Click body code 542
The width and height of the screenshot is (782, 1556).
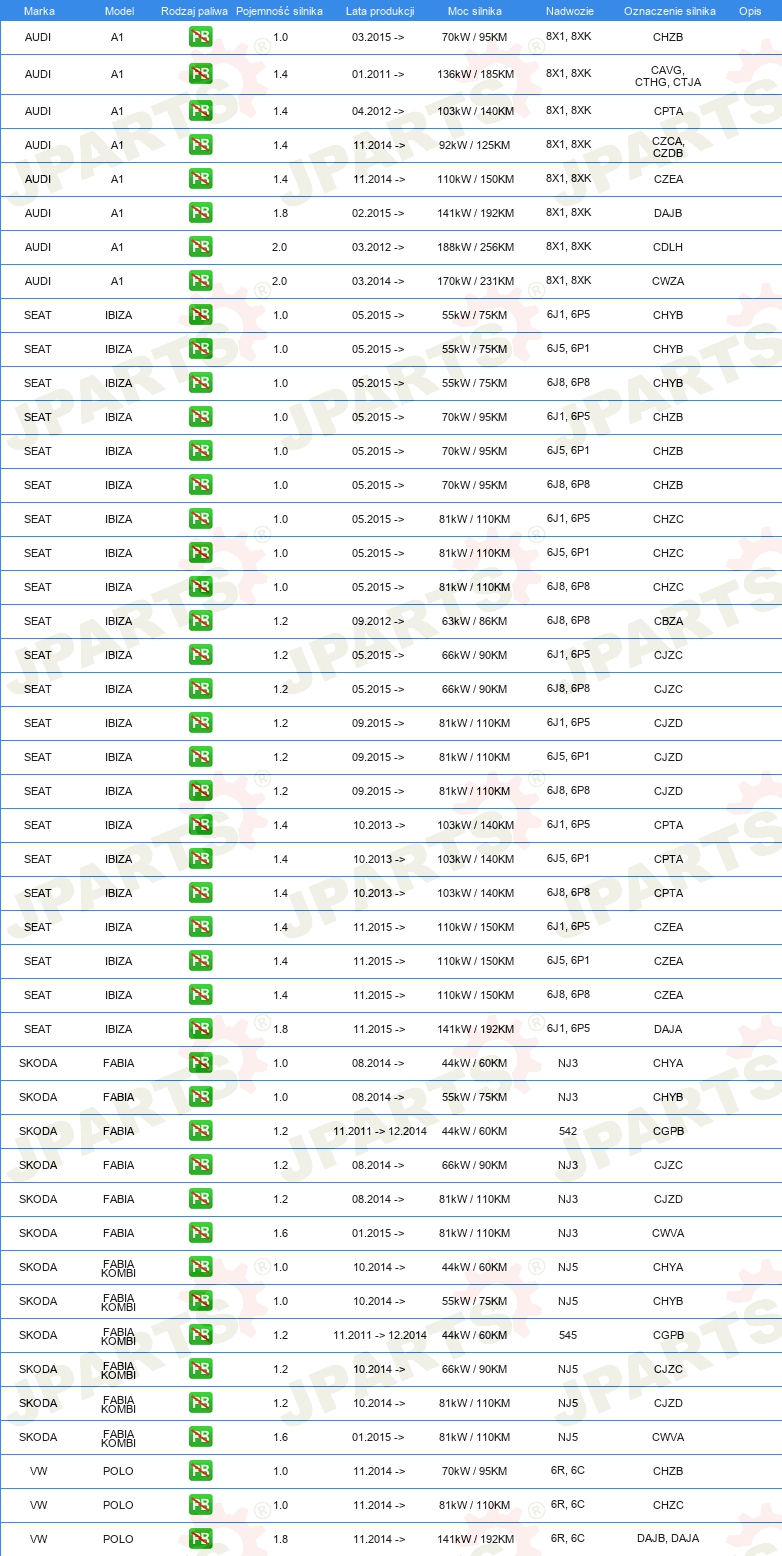tap(568, 1131)
